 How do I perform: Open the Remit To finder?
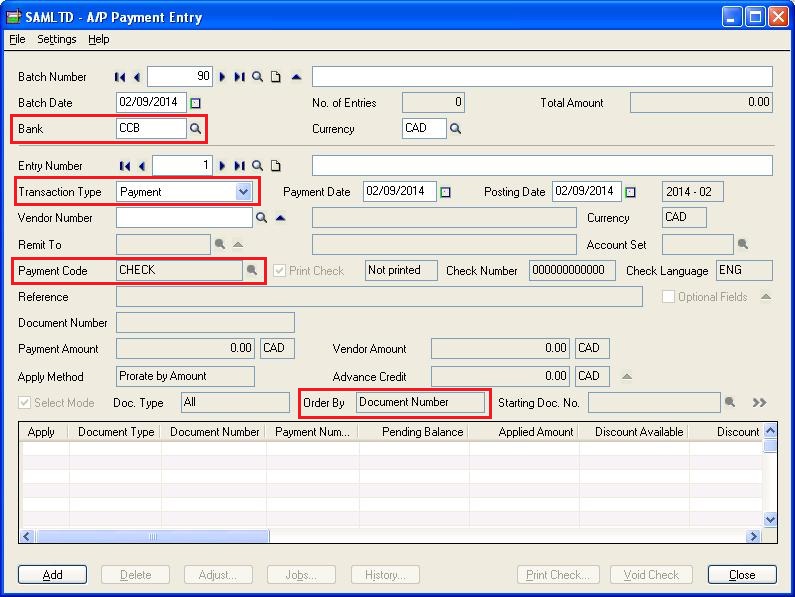[x=220, y=244]
